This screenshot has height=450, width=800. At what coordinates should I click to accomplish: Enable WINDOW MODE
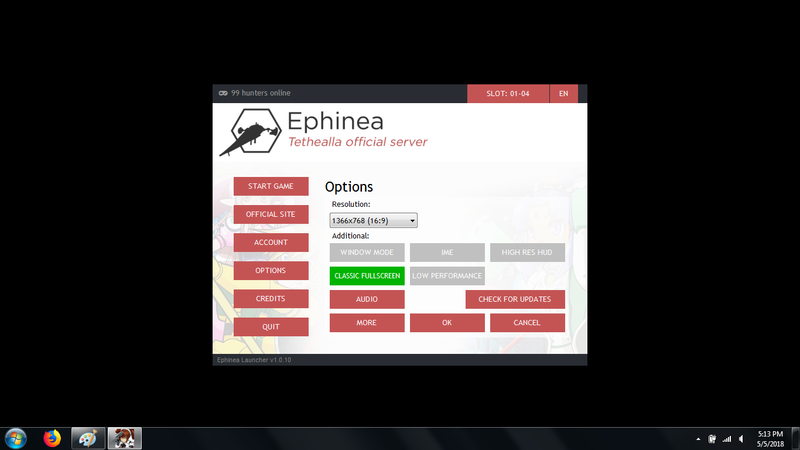click(x=367, y=252)
